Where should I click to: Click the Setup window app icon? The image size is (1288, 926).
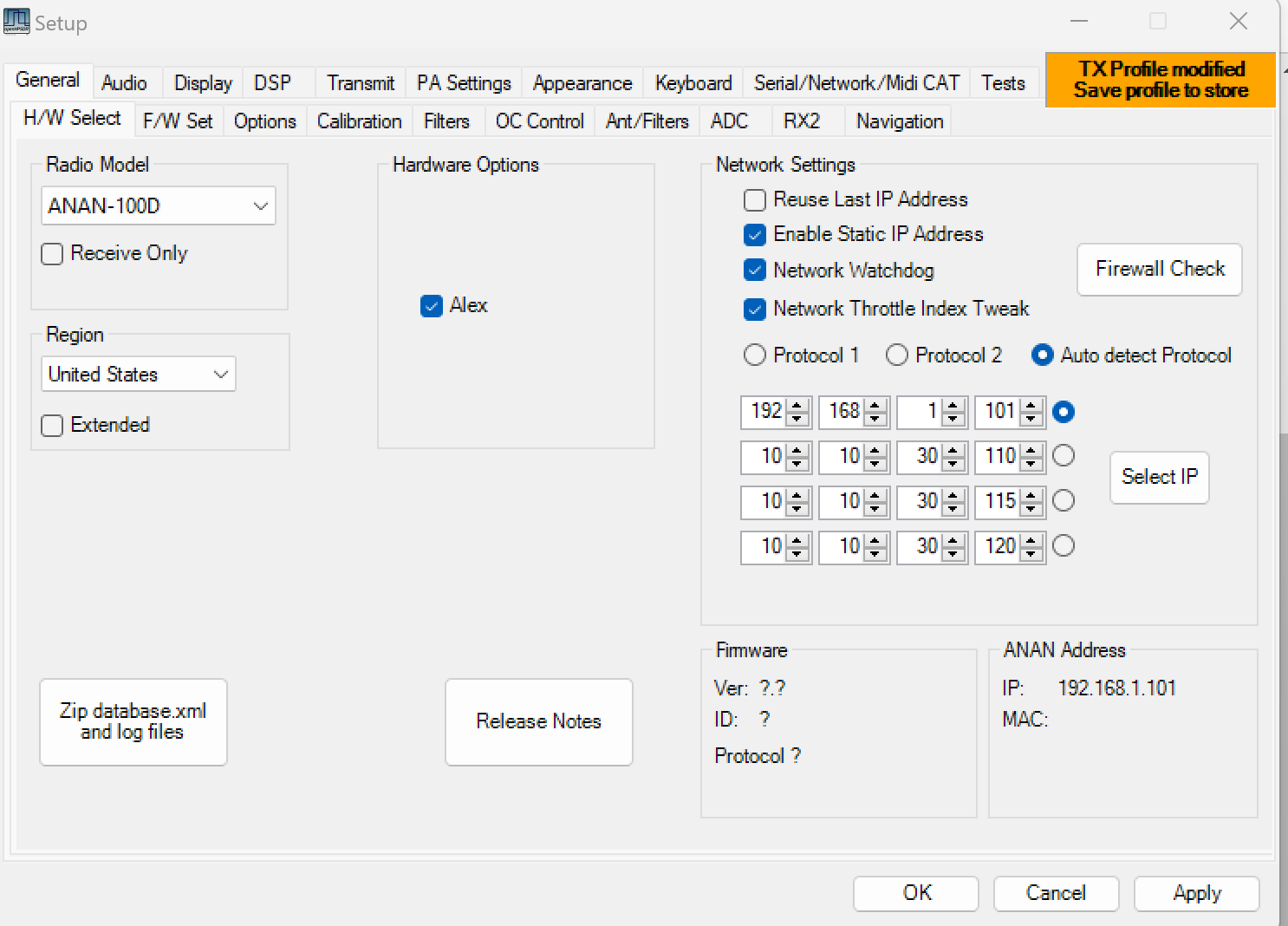coord(16,21)
